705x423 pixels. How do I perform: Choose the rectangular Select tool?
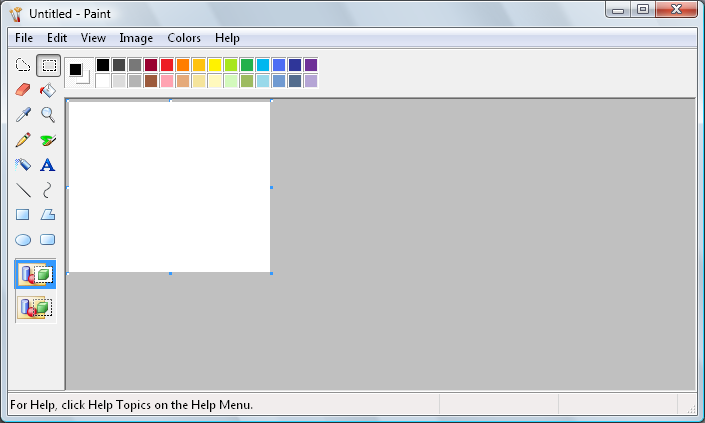point(49,66)
